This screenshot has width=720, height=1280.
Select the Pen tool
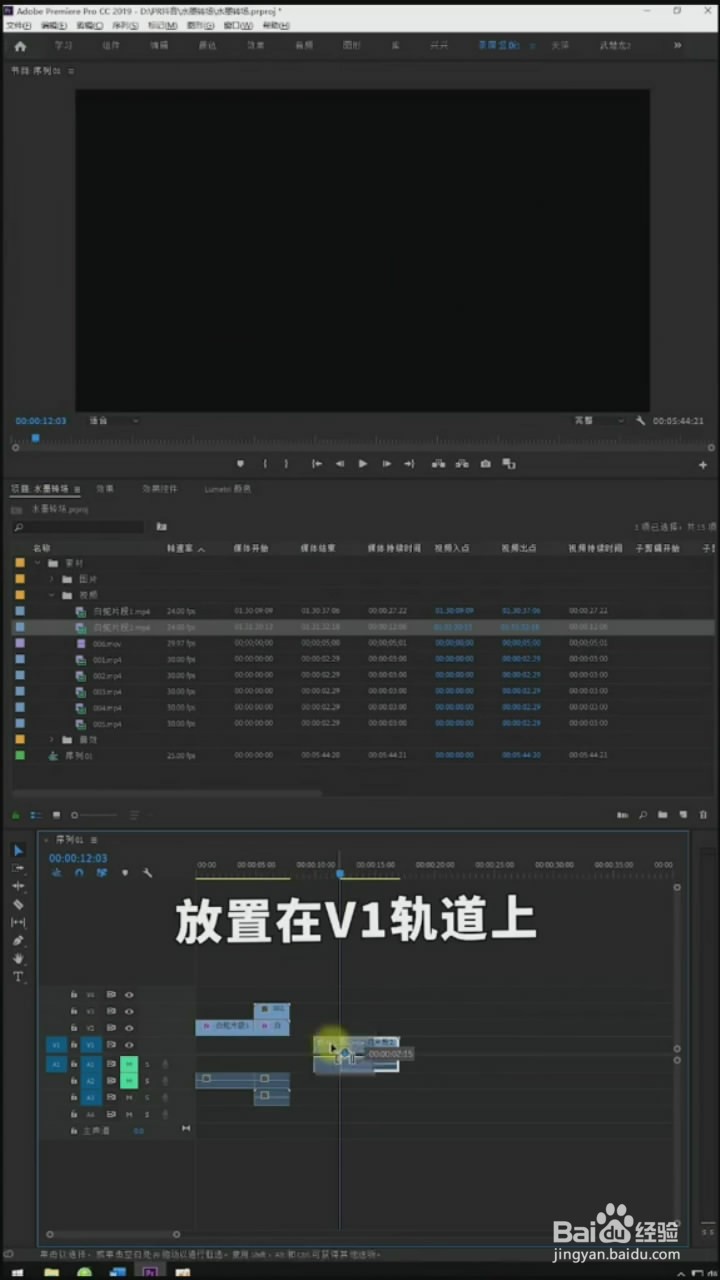pyautogui.click(x=18, y=940)
